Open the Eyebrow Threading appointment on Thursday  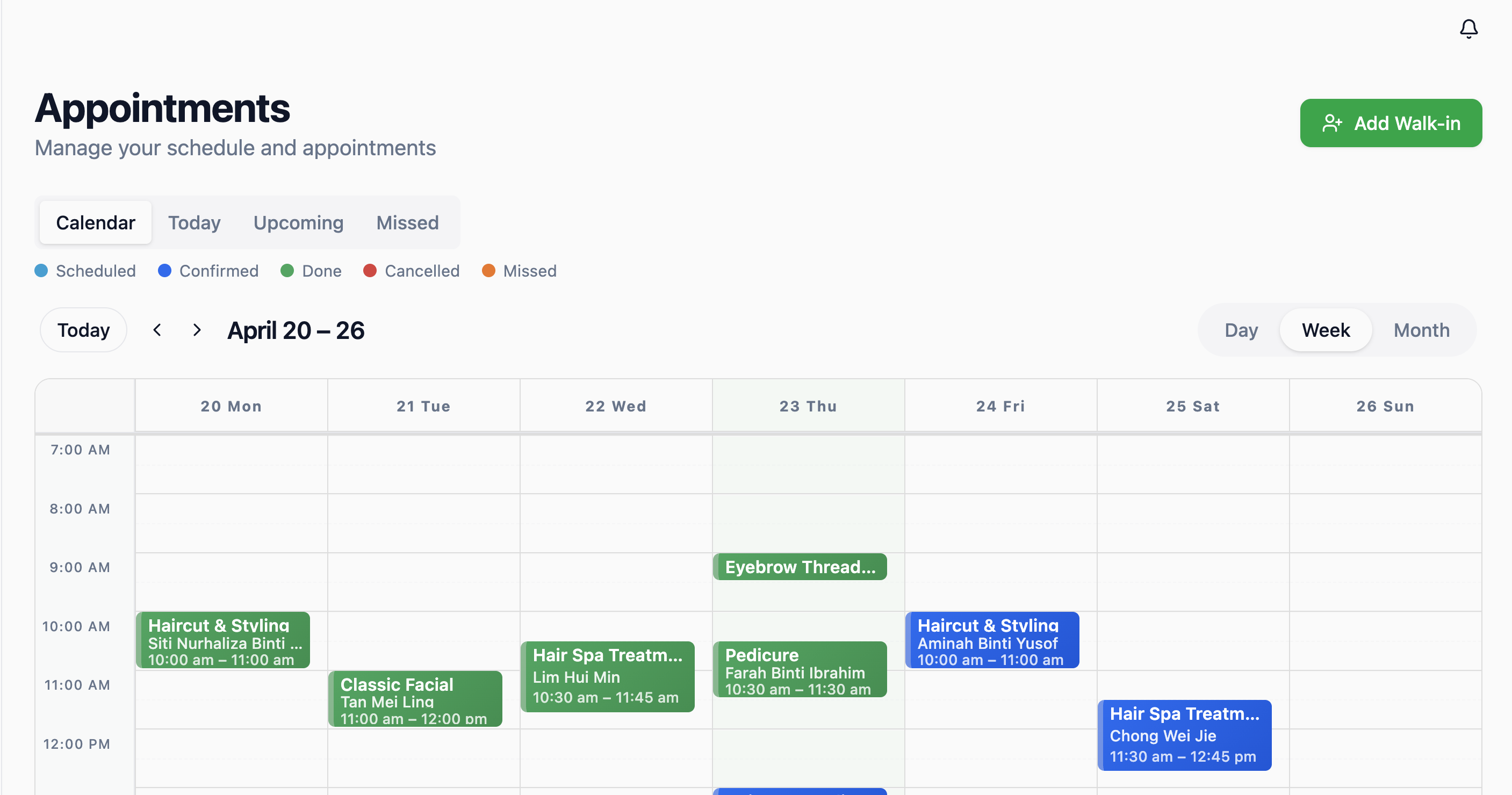(x=800, y=567)
